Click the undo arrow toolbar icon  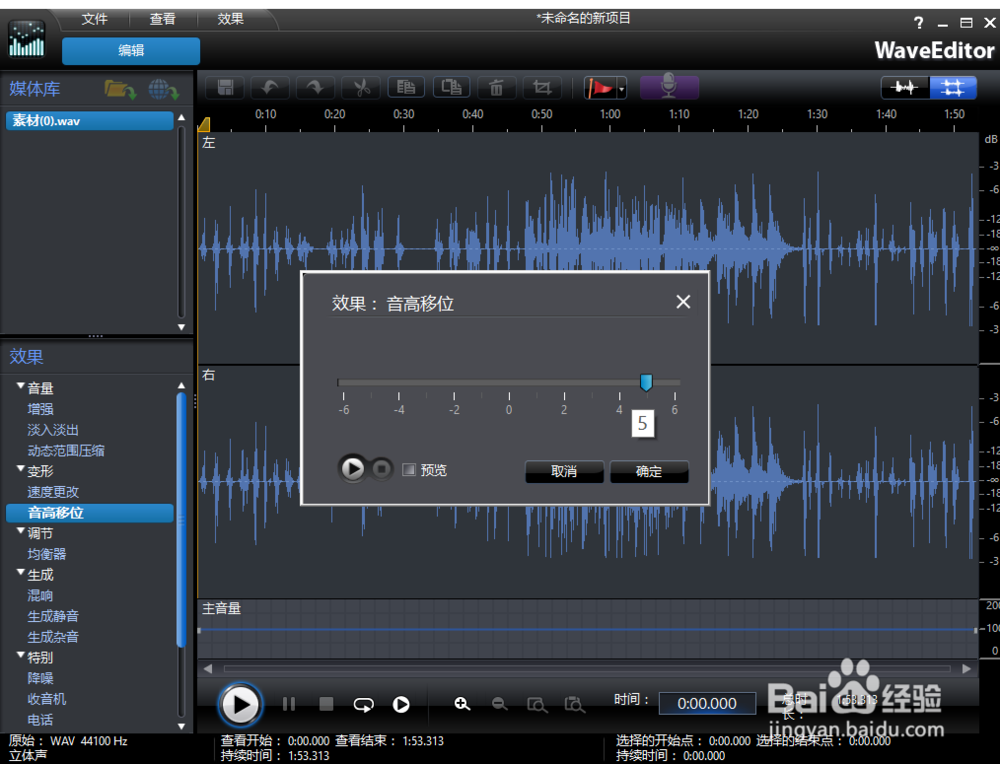pos(270,87)
